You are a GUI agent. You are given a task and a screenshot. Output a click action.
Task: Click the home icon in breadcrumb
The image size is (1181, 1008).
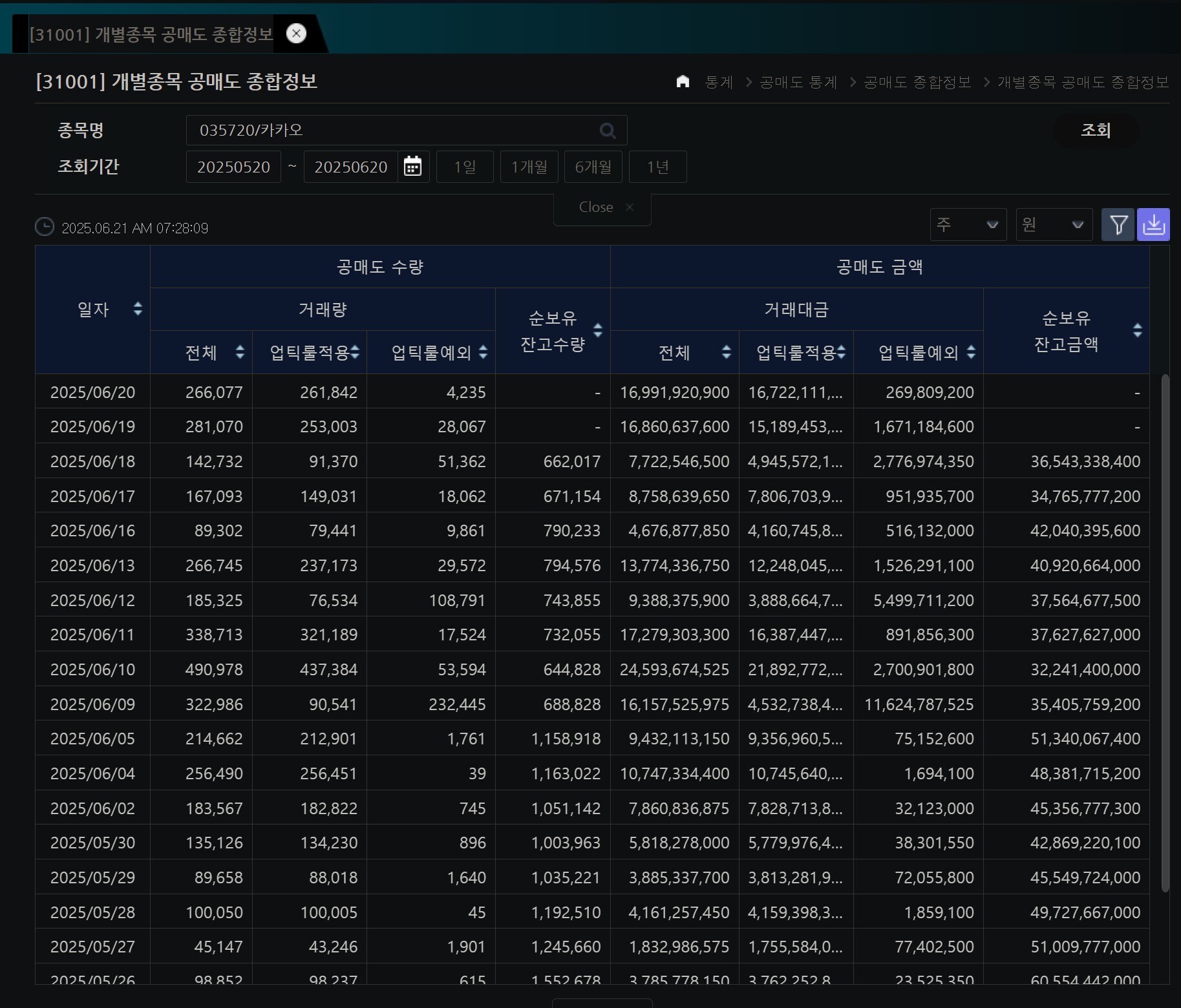click(683, 81)
